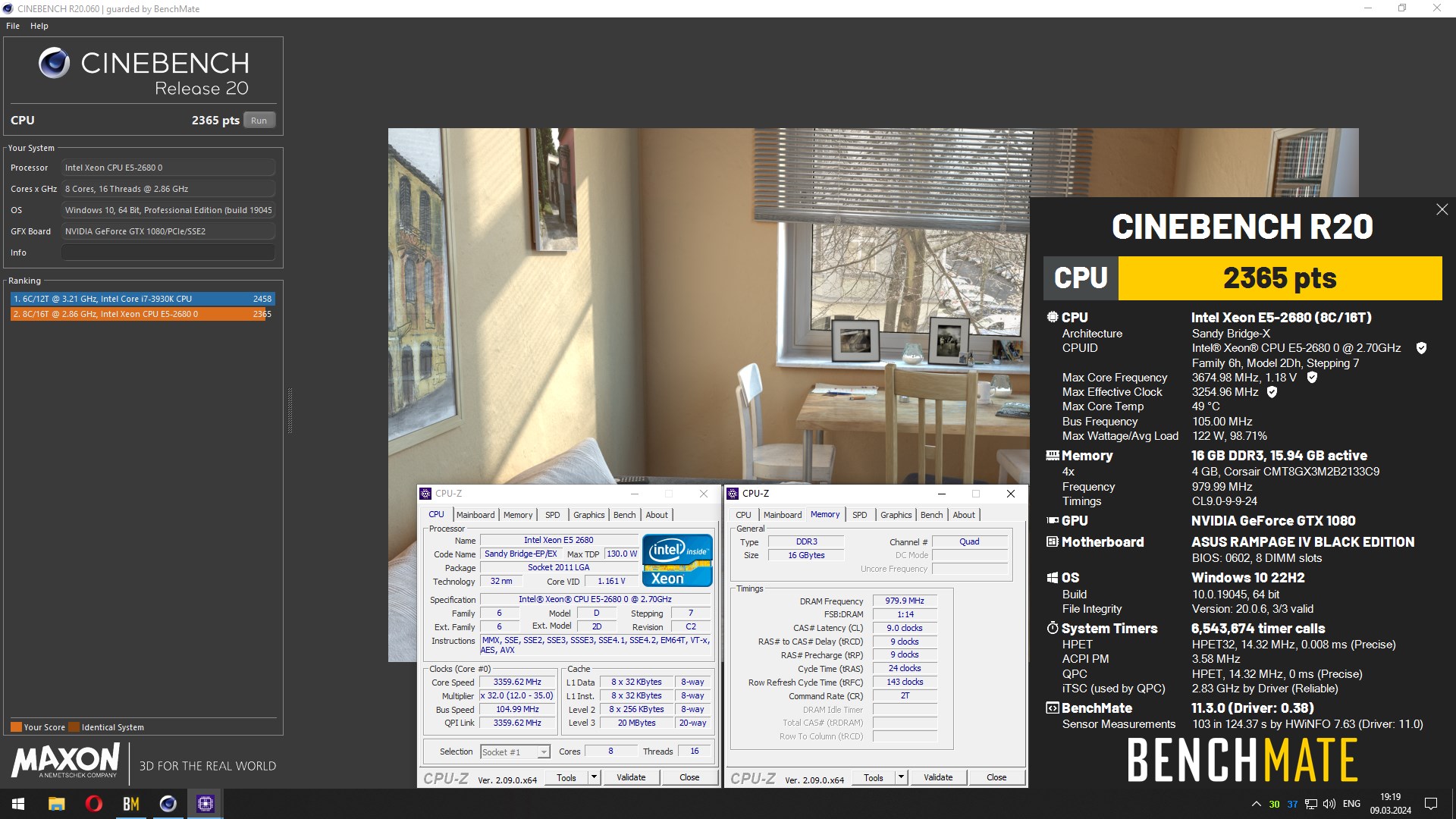Click the Windows OS icon in BenchMate panel
Viewport: 1456px width, 819px height.
pyautogui.click(x=1053, y=578)
